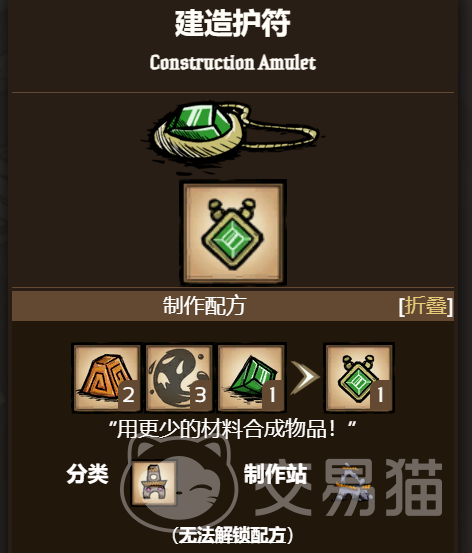The width and height of the screenshot is (472, 553).
Task: Select the Nightmare Fuel ingredient icon
Action: (179, 377)
